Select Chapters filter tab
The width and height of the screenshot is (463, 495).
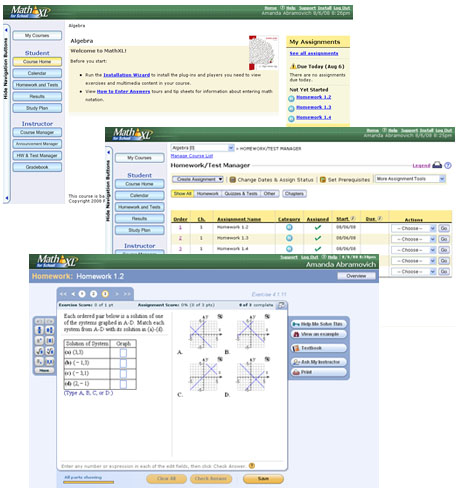(294, 194)
